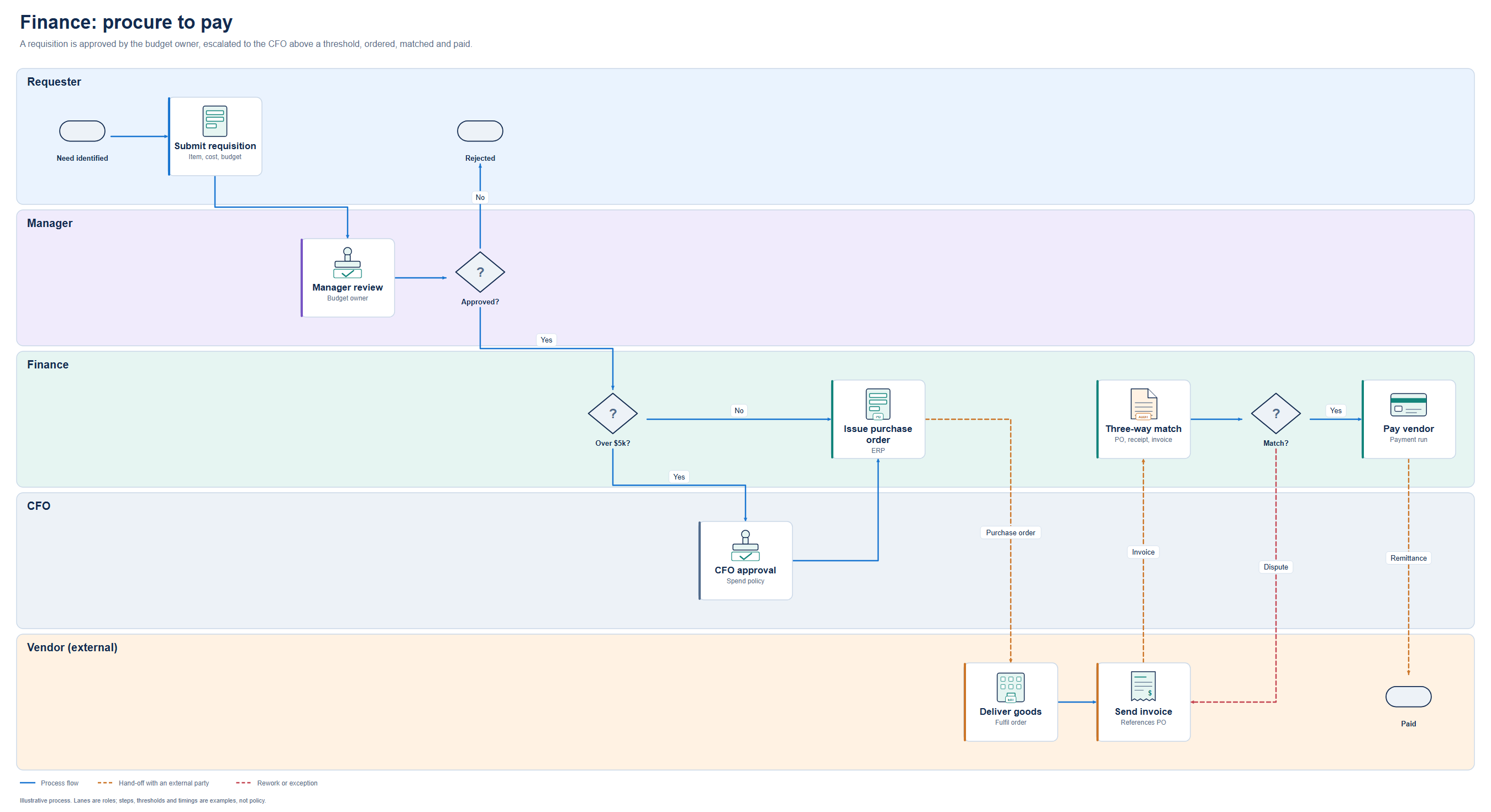Viewport: 1491px width, 812px height.
Task: Click Hand-off with an external party legend
Action: (154, 783)
